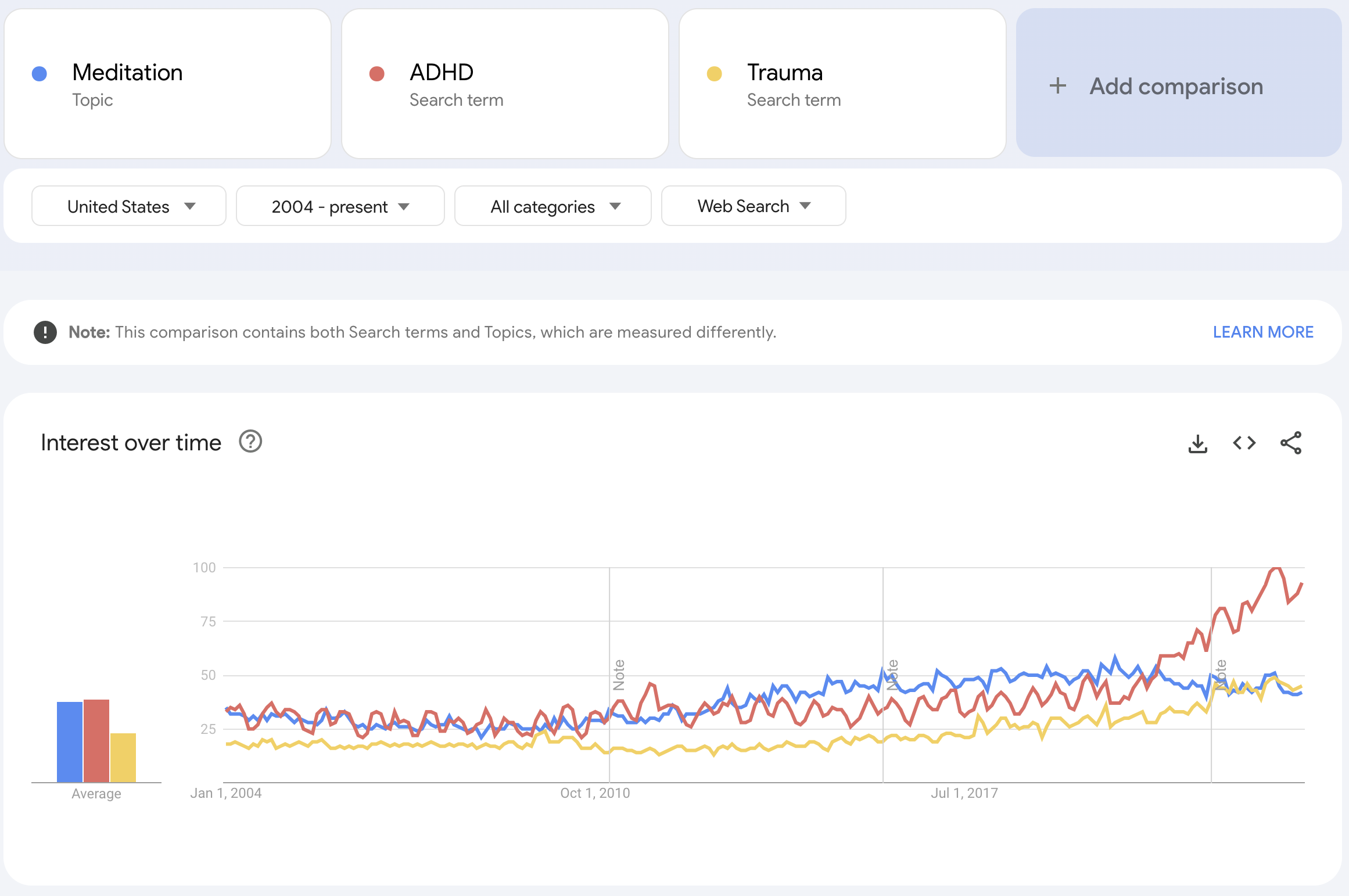
Task: Download the Interest over time data
Action: tap(1197, 443)
